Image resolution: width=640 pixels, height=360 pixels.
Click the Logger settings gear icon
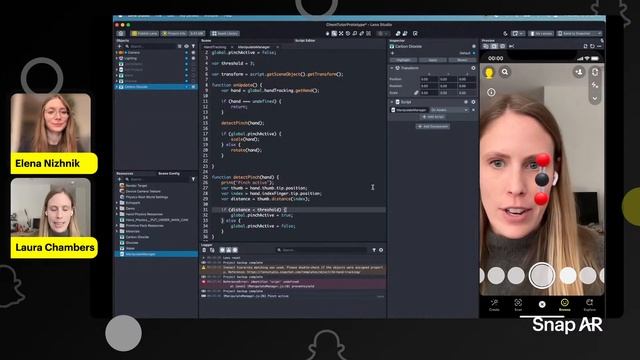click(381, 250)
